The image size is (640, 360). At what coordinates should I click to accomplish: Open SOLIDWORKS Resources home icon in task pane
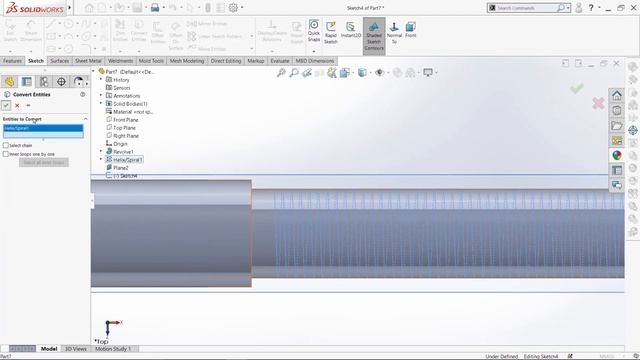(617, 96)
